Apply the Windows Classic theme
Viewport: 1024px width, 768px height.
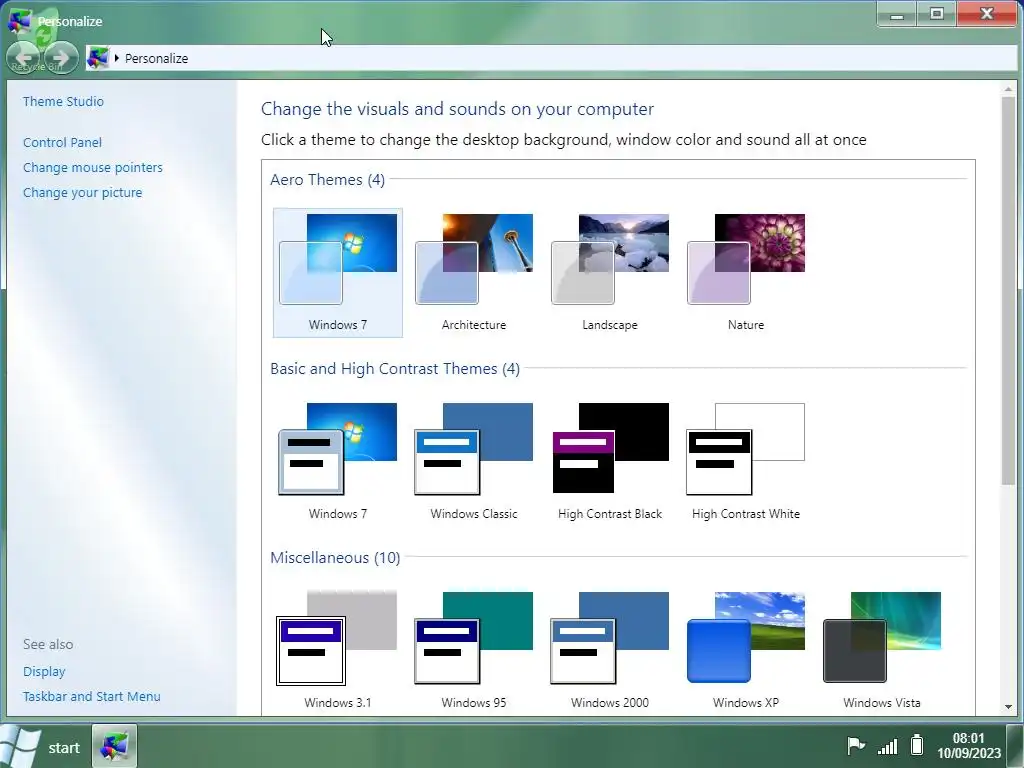(473, 461)
